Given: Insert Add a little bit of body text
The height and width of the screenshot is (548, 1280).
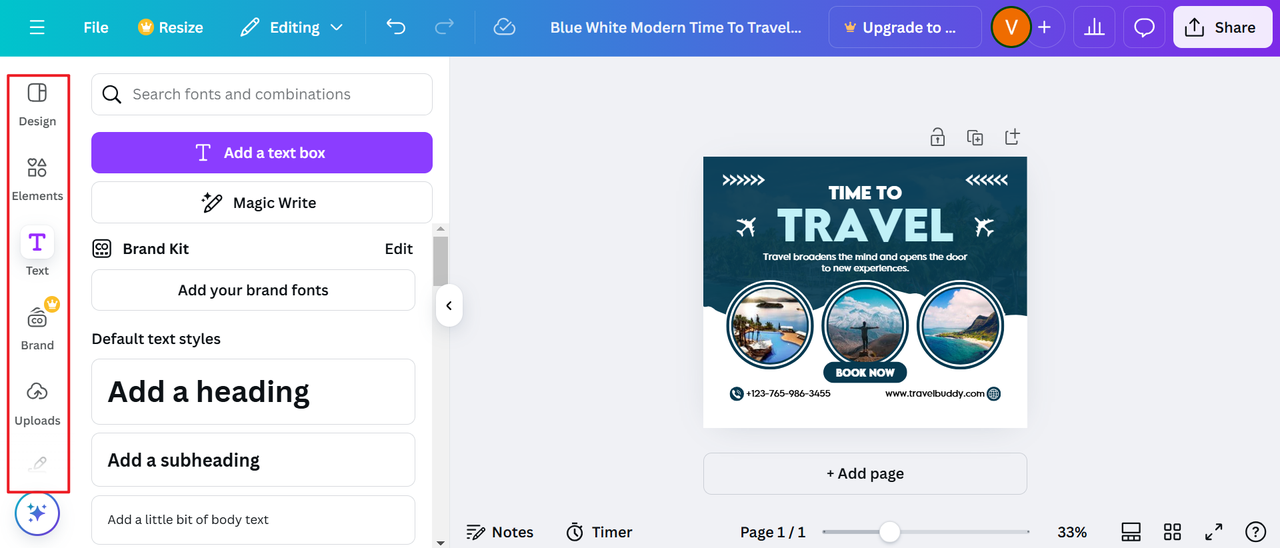Looking at the screenshot, I should tap(253, 520).
